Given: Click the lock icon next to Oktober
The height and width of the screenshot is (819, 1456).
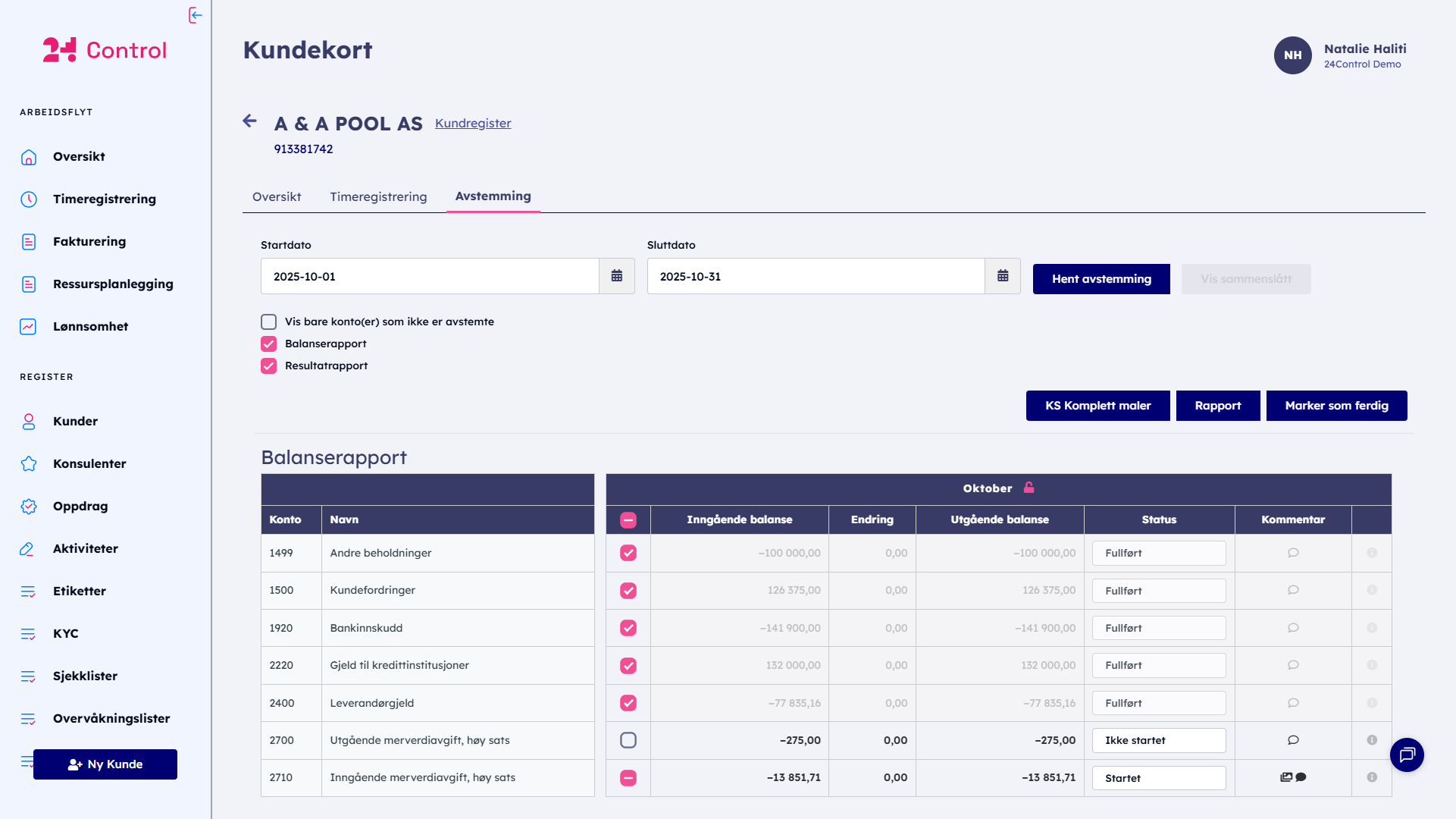Looking at the screenshot, I should 1029,488.
